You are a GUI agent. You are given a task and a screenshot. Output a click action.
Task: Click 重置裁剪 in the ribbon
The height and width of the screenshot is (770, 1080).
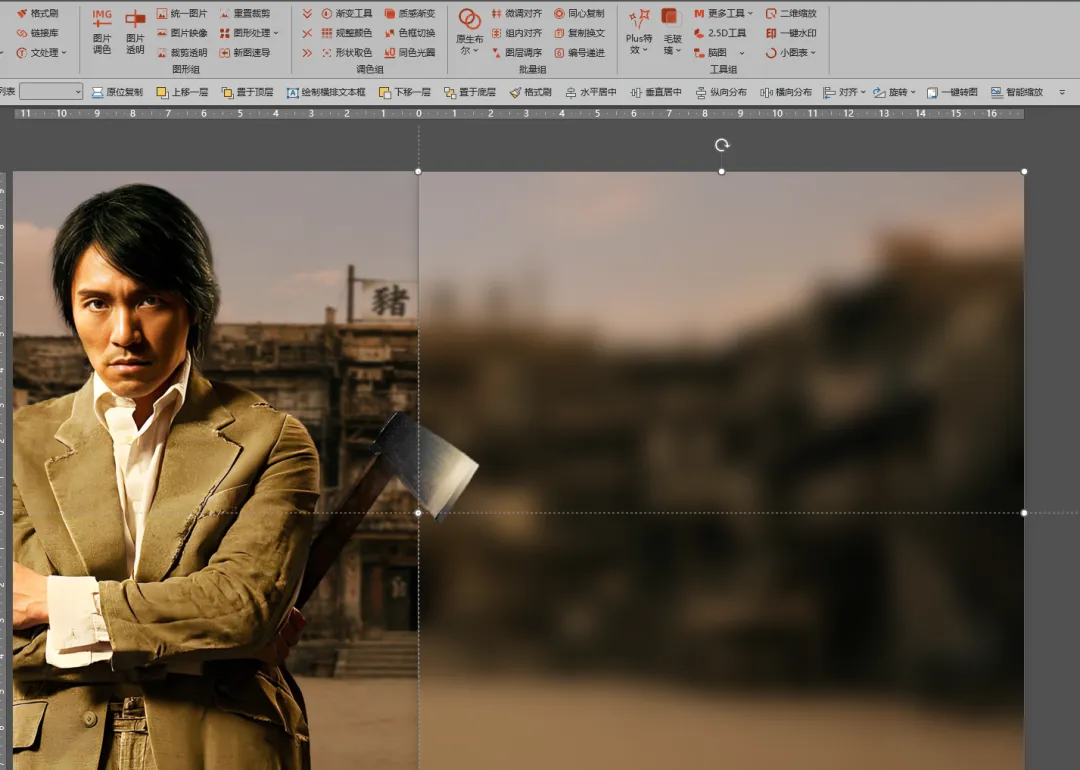click(x=245, y=13)
